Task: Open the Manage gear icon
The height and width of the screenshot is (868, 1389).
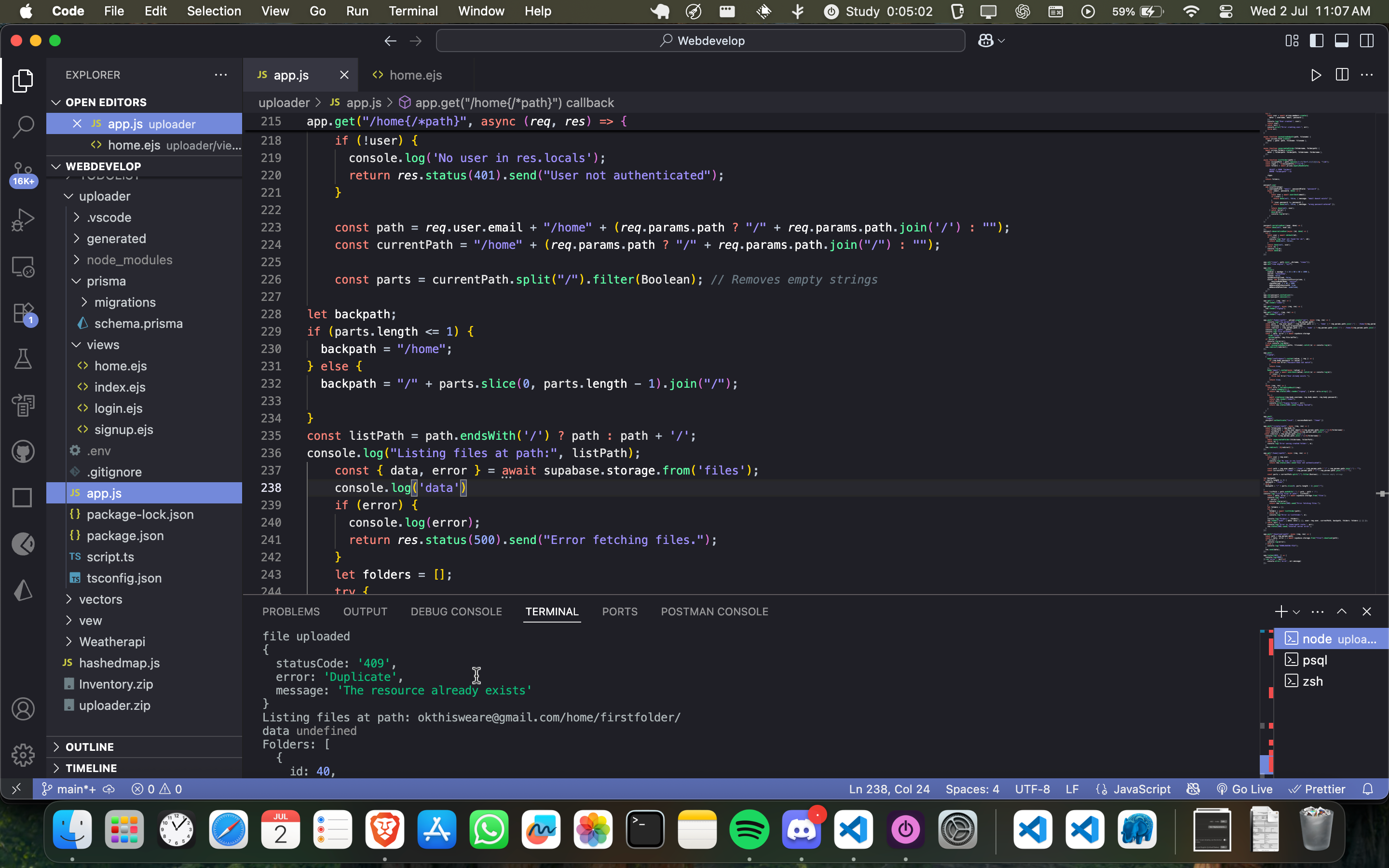Action: pyautogui.click(x=23, y=755)
